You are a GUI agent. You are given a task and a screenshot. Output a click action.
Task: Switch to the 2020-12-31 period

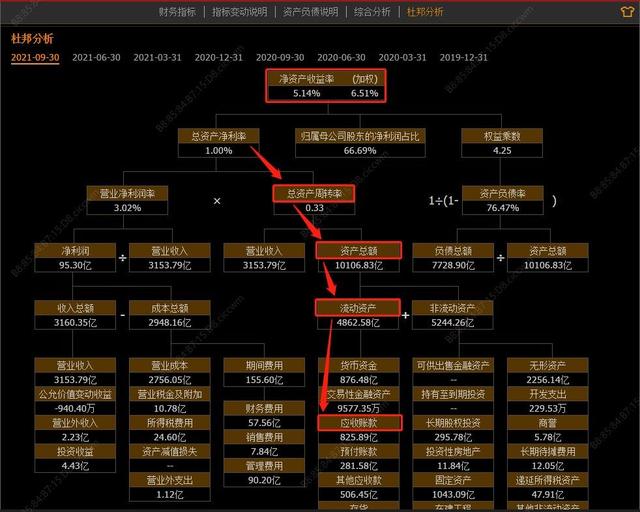219,58
